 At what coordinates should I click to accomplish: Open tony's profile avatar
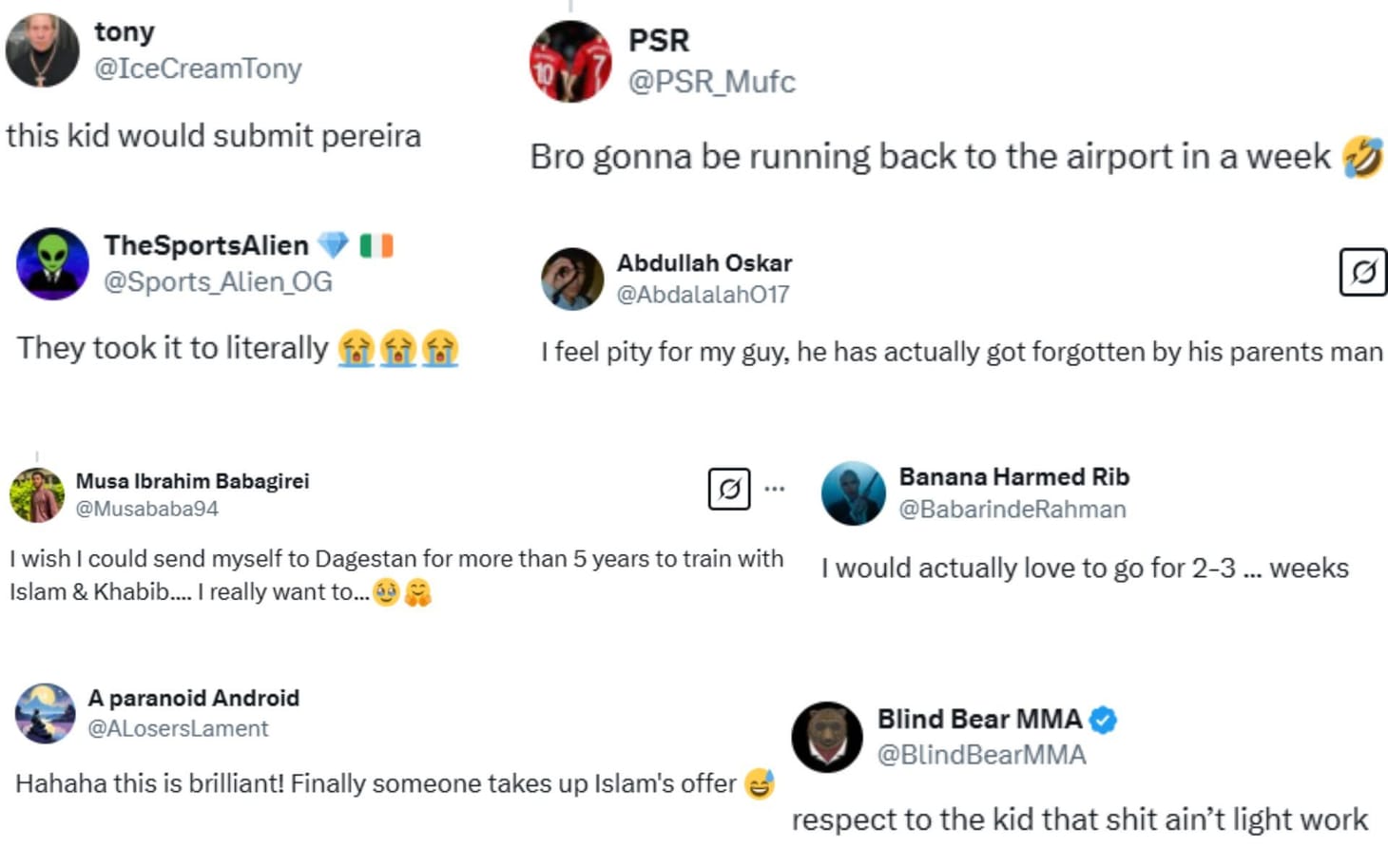pyautogui.click(x=43, y=49)
